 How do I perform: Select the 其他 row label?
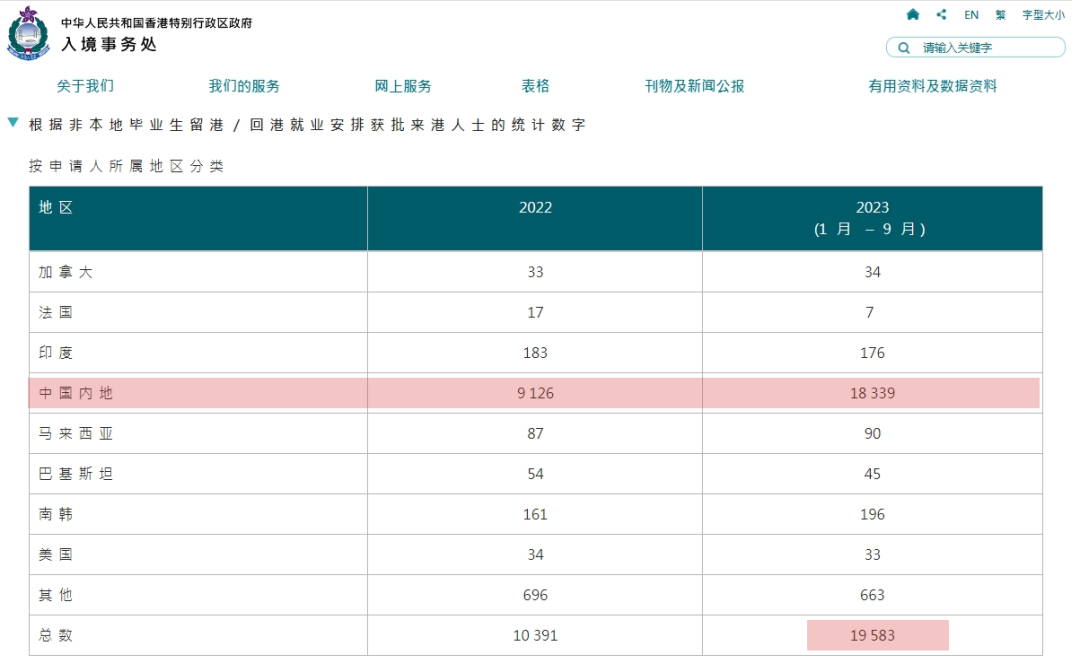[x=56, y=595]
